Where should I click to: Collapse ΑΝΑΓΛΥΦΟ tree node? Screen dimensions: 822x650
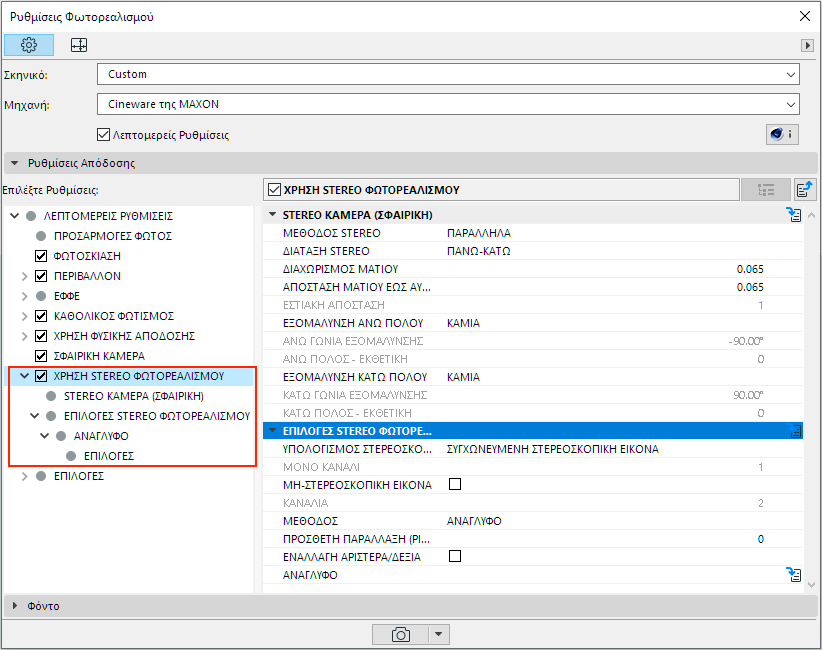click(45, 436)
